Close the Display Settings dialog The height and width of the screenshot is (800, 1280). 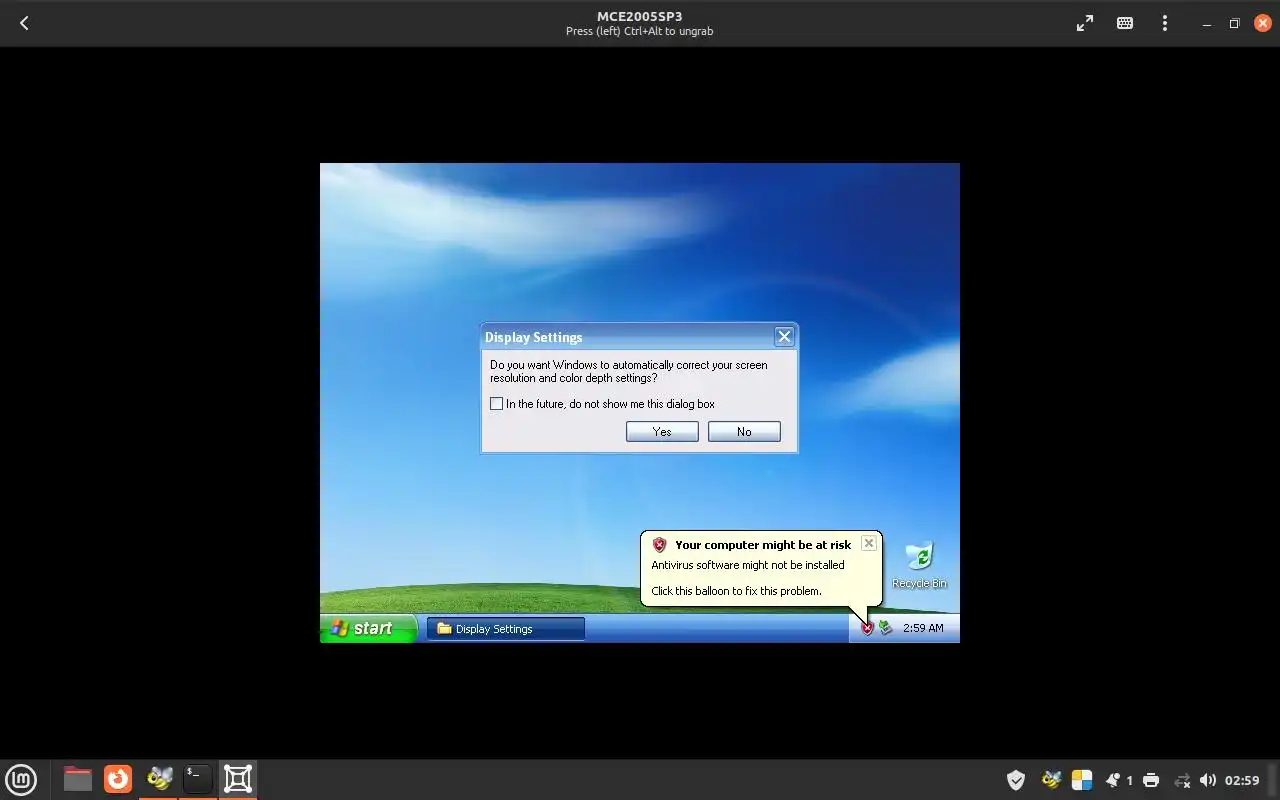(x=785, y=337)
